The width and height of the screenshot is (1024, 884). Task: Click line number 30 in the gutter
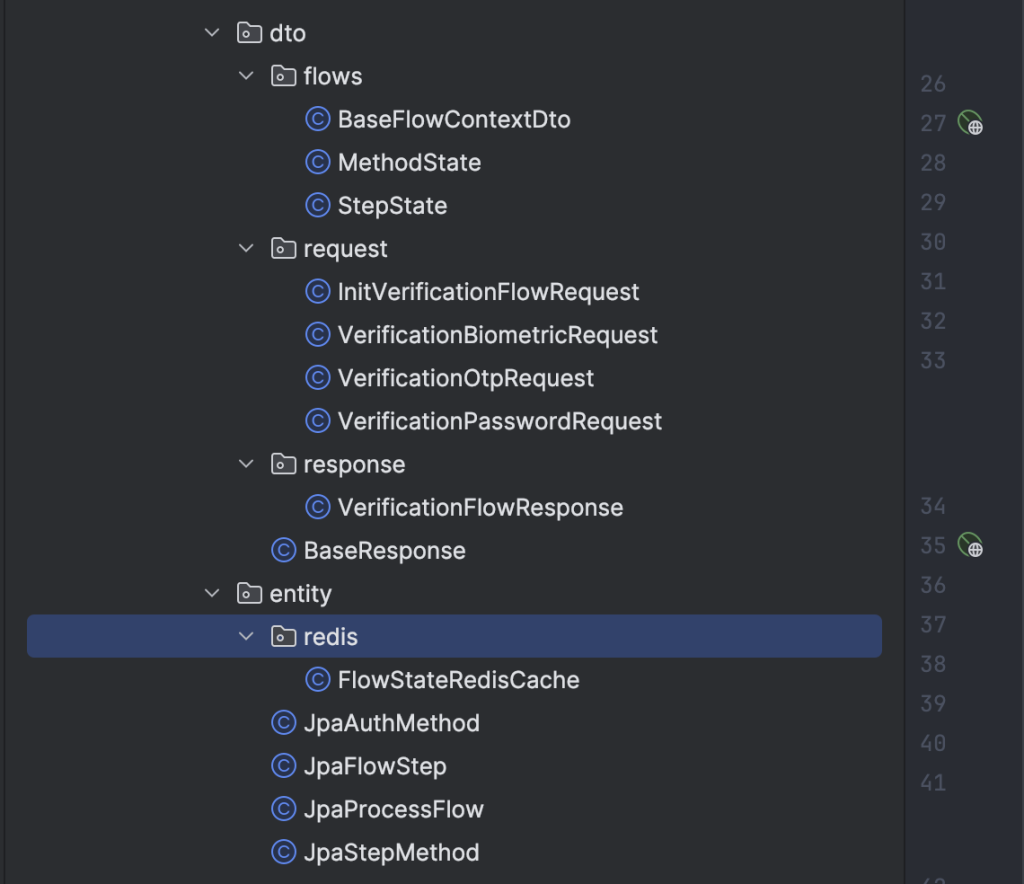click(933, 242)
